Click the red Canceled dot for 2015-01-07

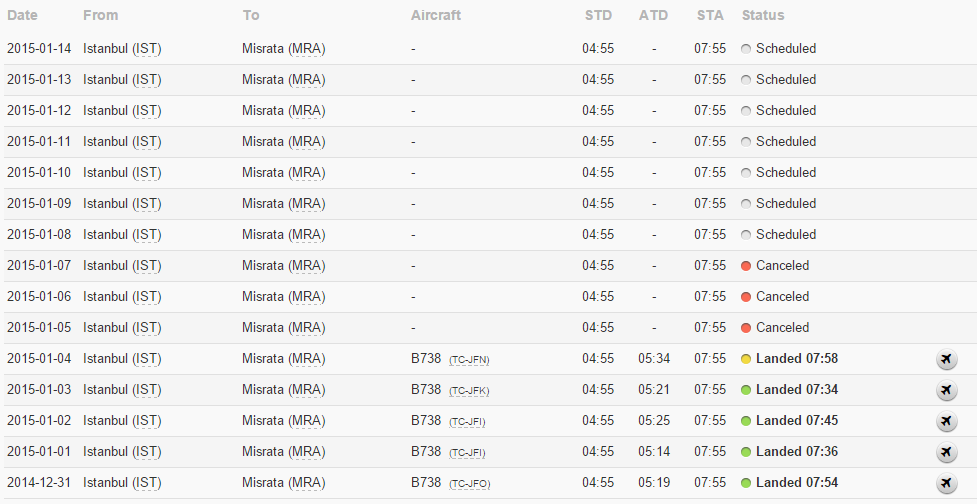click(746, 266)
